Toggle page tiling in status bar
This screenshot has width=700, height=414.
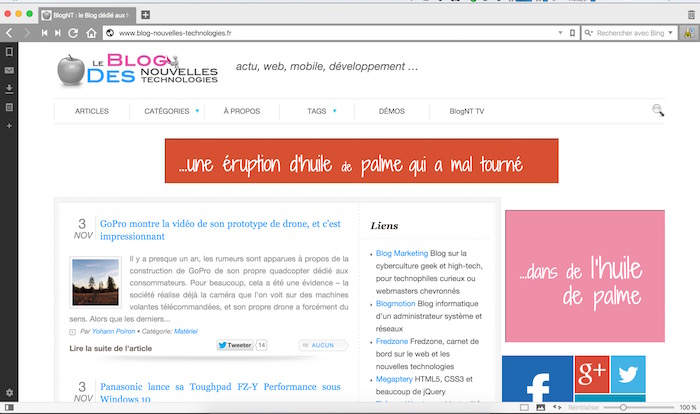point(525,407)
